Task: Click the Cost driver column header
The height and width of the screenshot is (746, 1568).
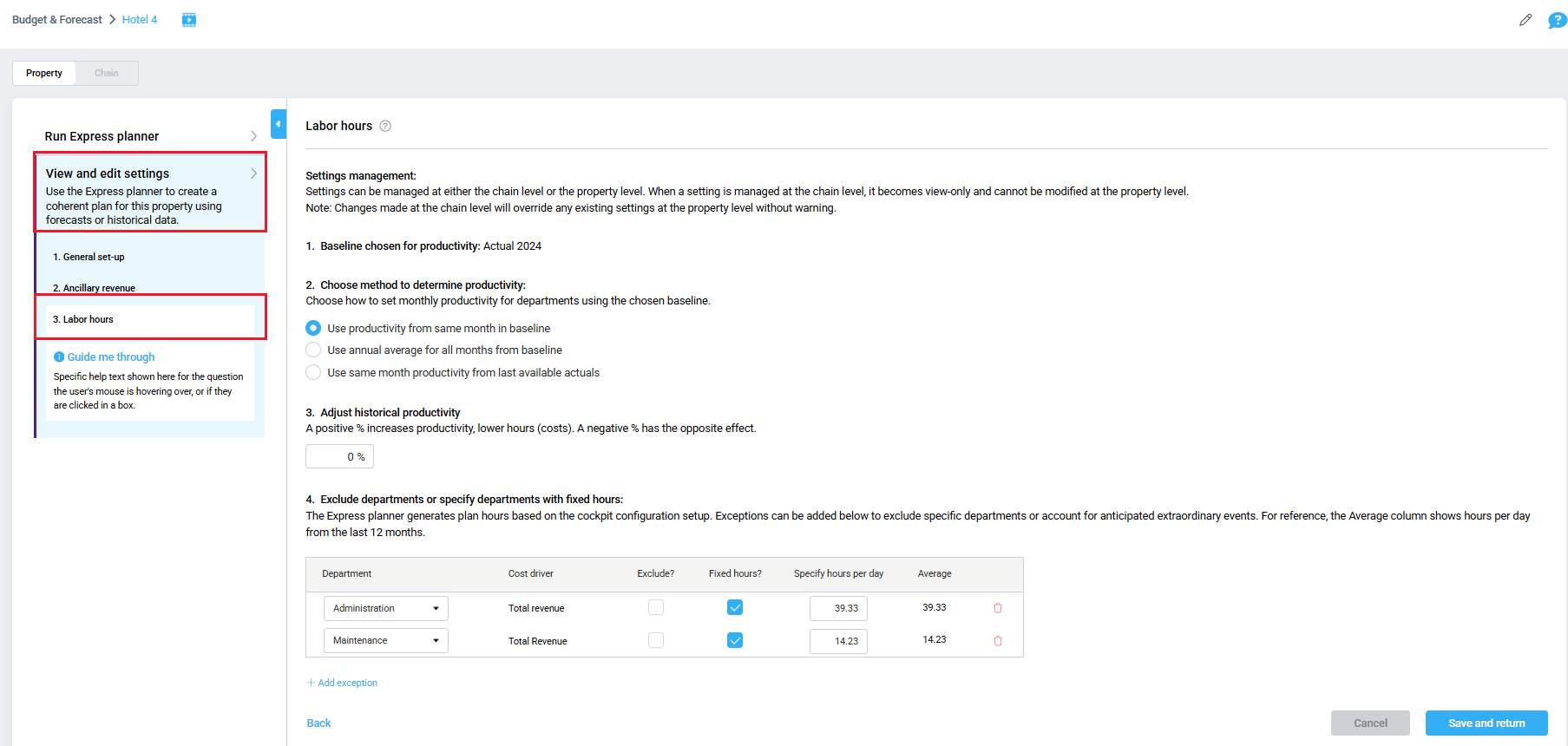Action: tap(531, 573)
